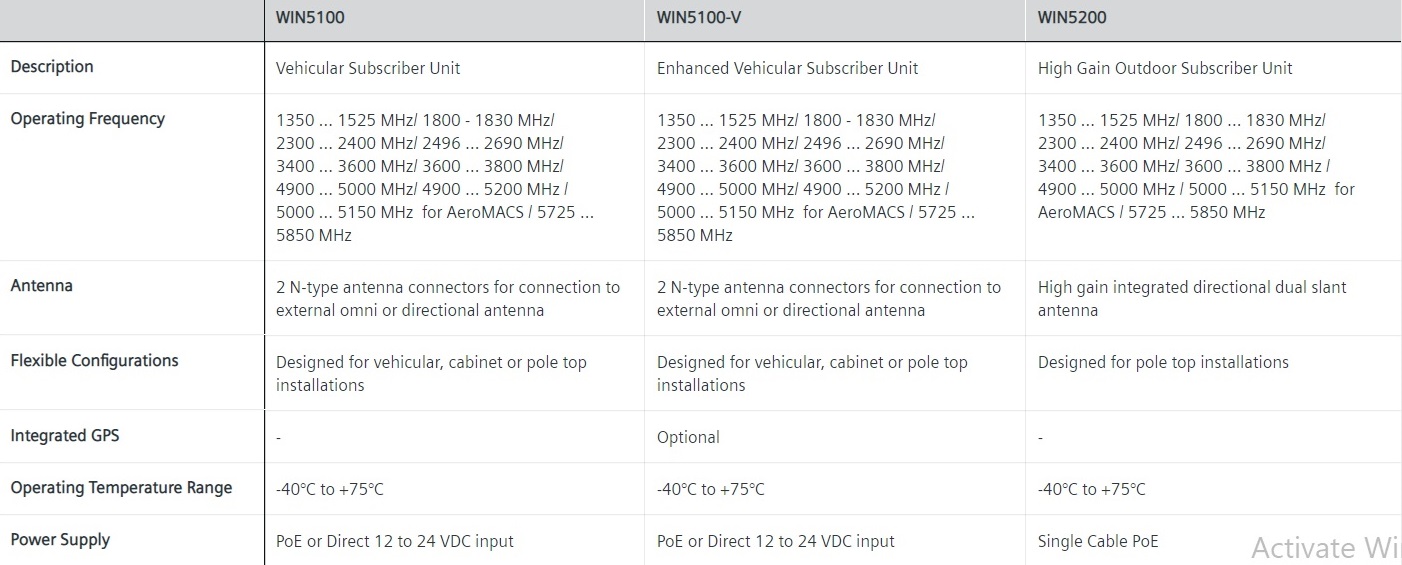Select the Integrated GPS row label

pyautogui.click(x=64, y=436)
